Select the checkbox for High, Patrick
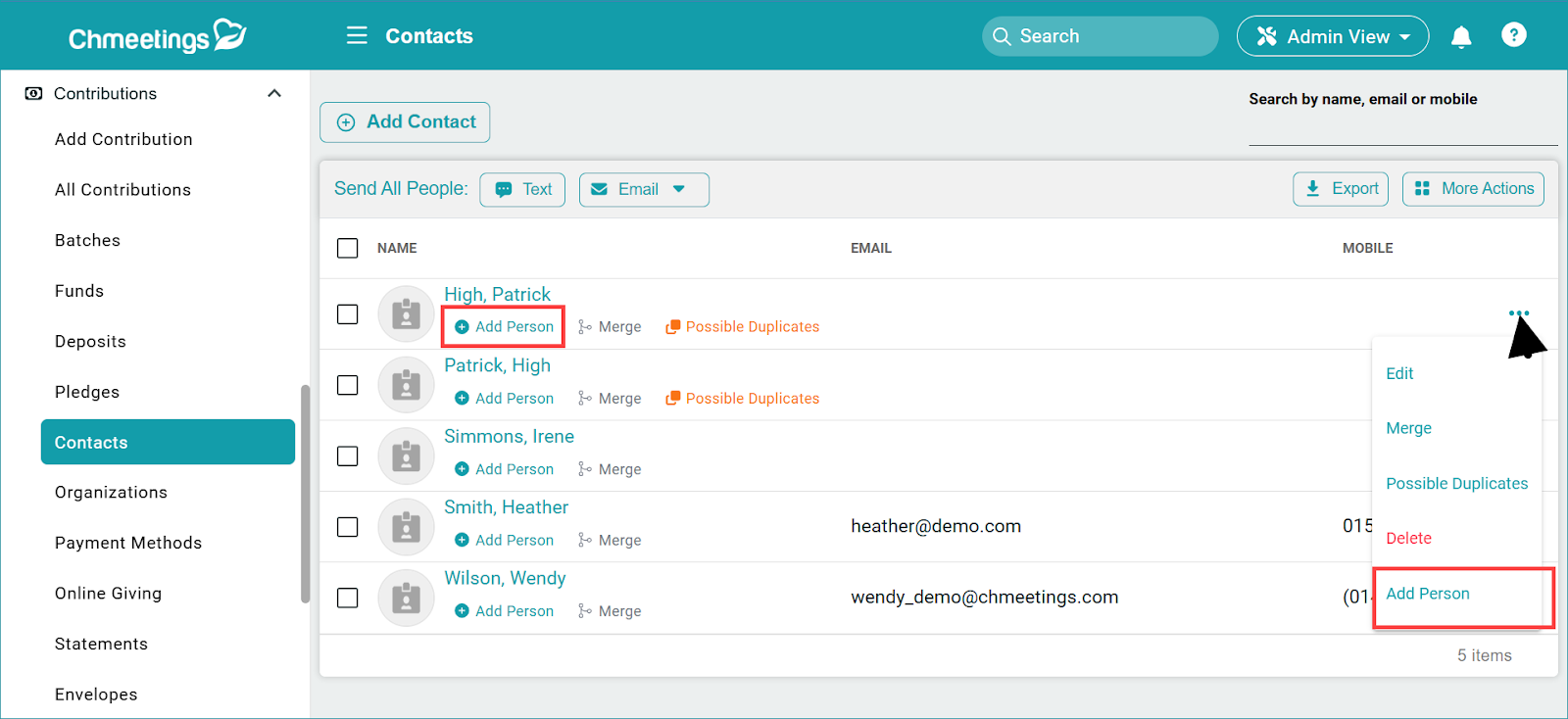This screenshot has height=719, width=1568. tap(348, 314)
